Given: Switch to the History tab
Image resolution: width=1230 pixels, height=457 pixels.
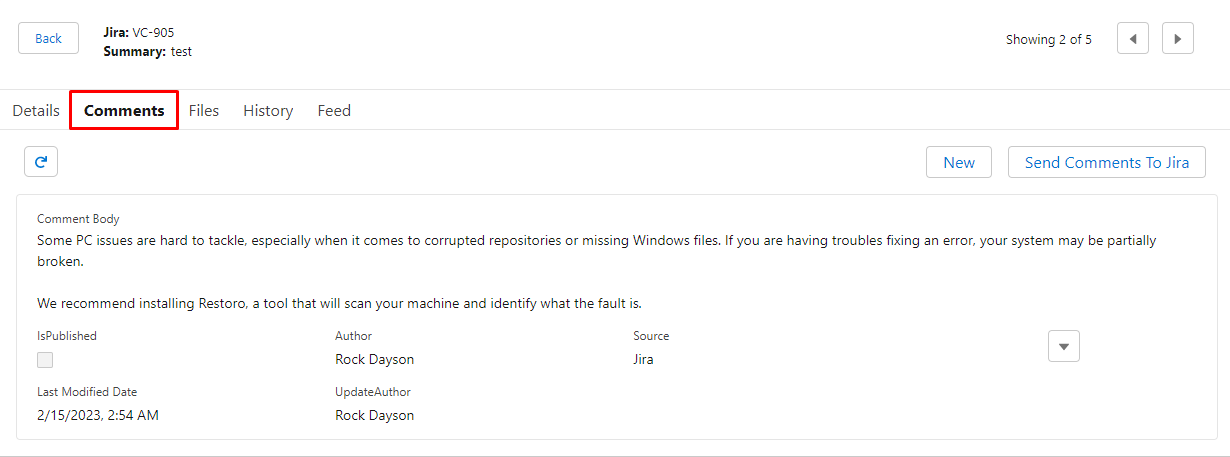Looking at the screenshot, I should click(x=268, y=111).
